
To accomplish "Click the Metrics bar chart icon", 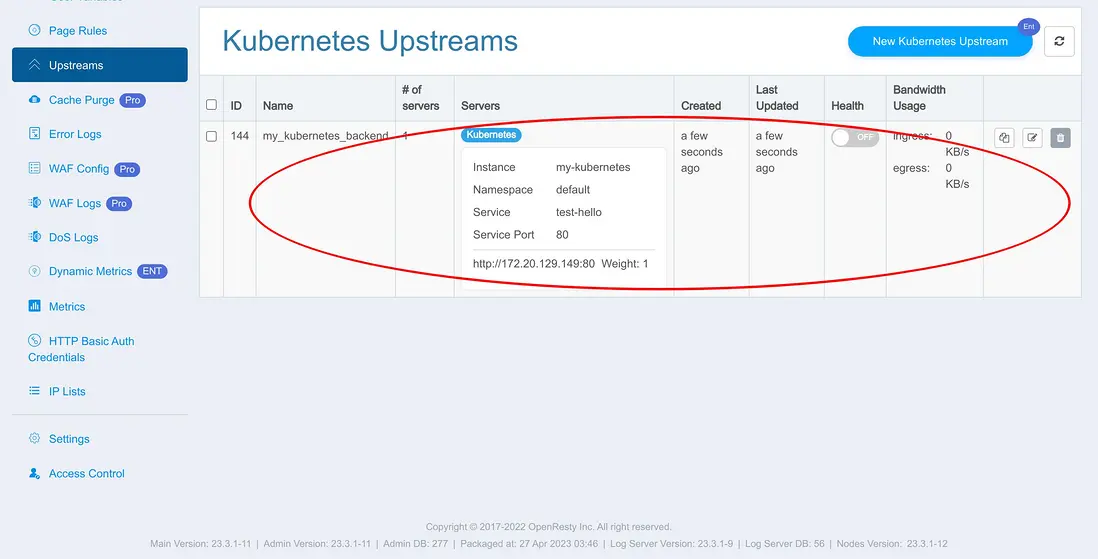I will click(34, 306).
